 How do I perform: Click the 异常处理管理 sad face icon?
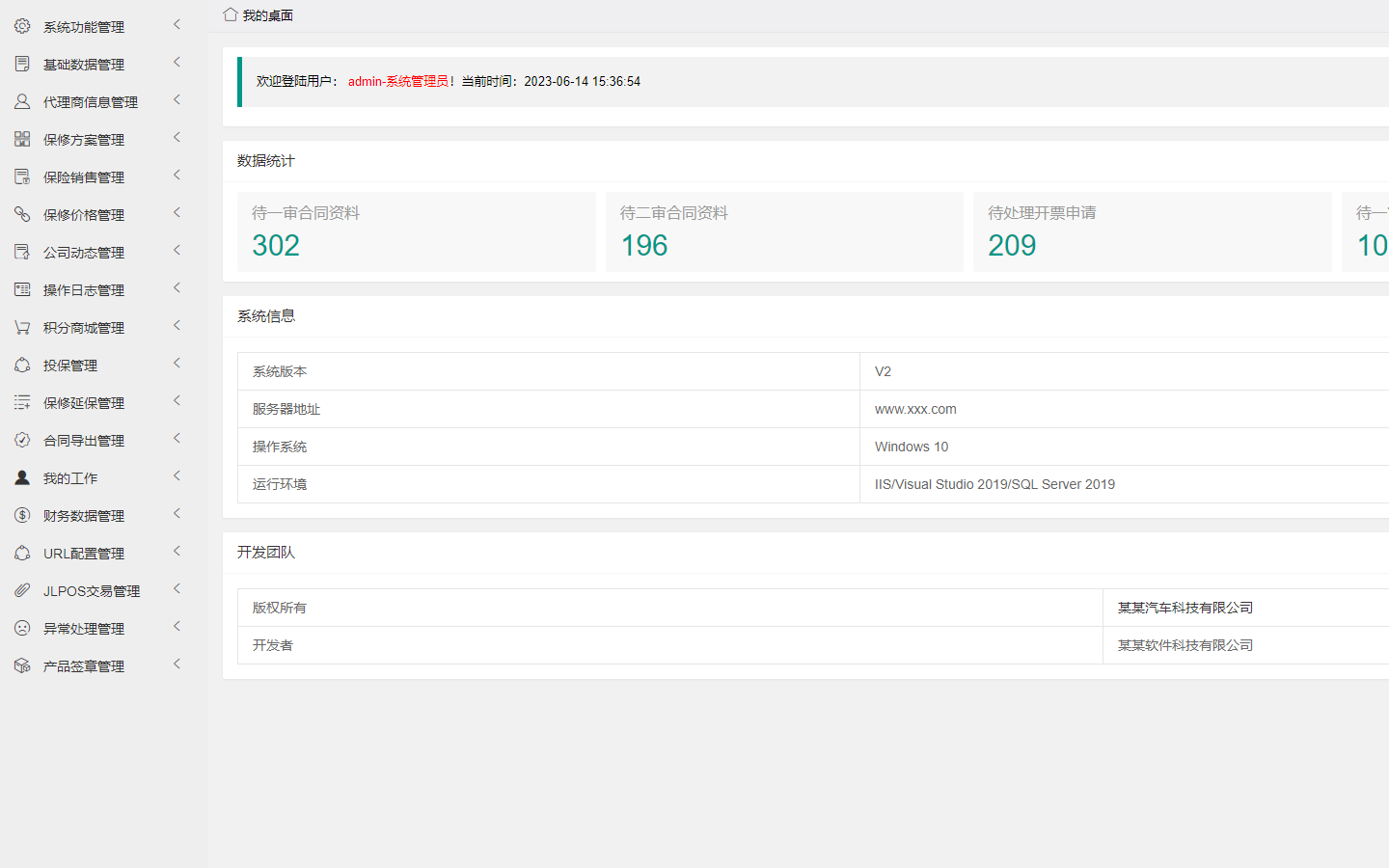click(x=22, y=628)
